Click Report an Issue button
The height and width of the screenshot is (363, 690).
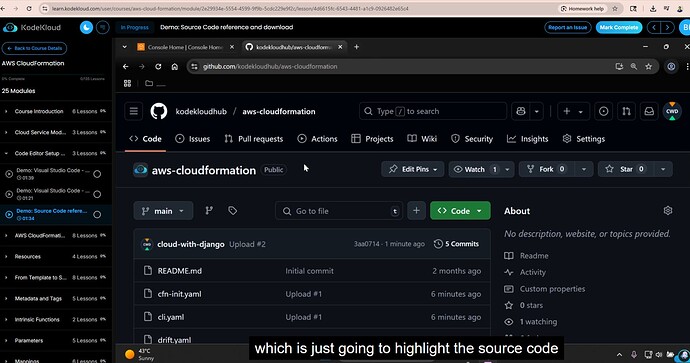tap(568, 27)
